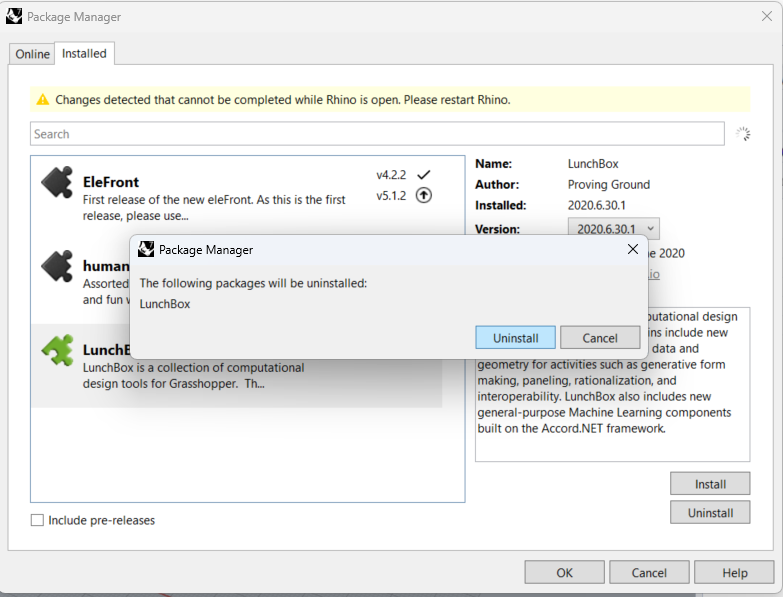
Task: Open Help from the bottom buttons
Action: click(x=734, y=573)
